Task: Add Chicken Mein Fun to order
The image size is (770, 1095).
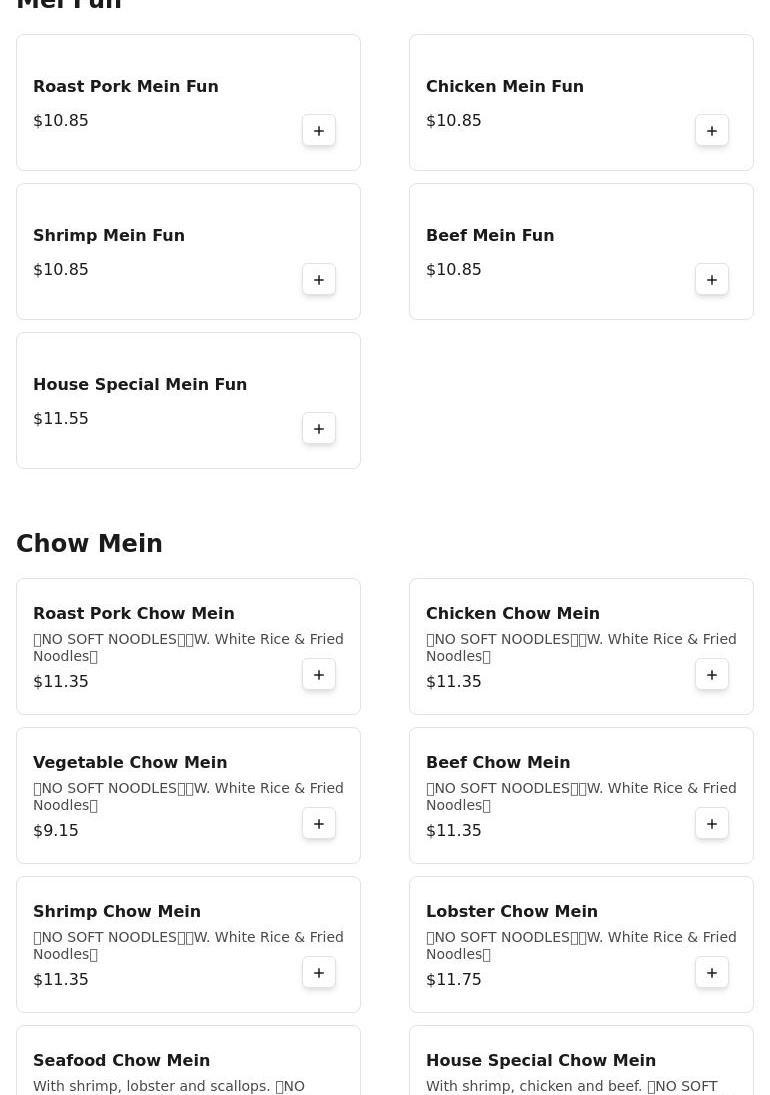Action: click(712, 131)
